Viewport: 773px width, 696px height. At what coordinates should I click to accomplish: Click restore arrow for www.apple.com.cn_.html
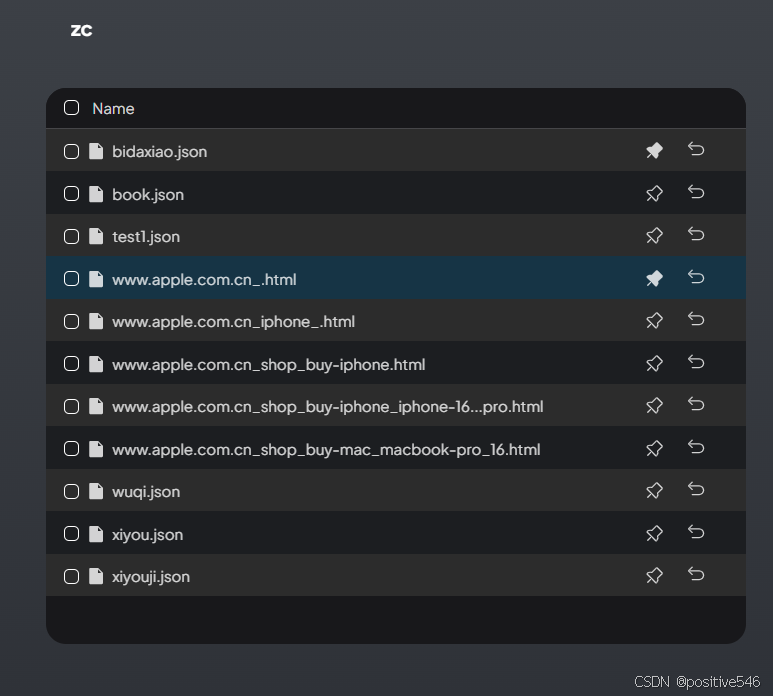696,277
